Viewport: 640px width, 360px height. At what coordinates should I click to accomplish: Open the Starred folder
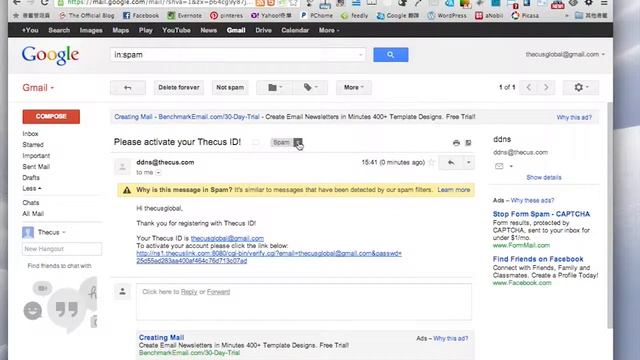(x=33, y=145)
